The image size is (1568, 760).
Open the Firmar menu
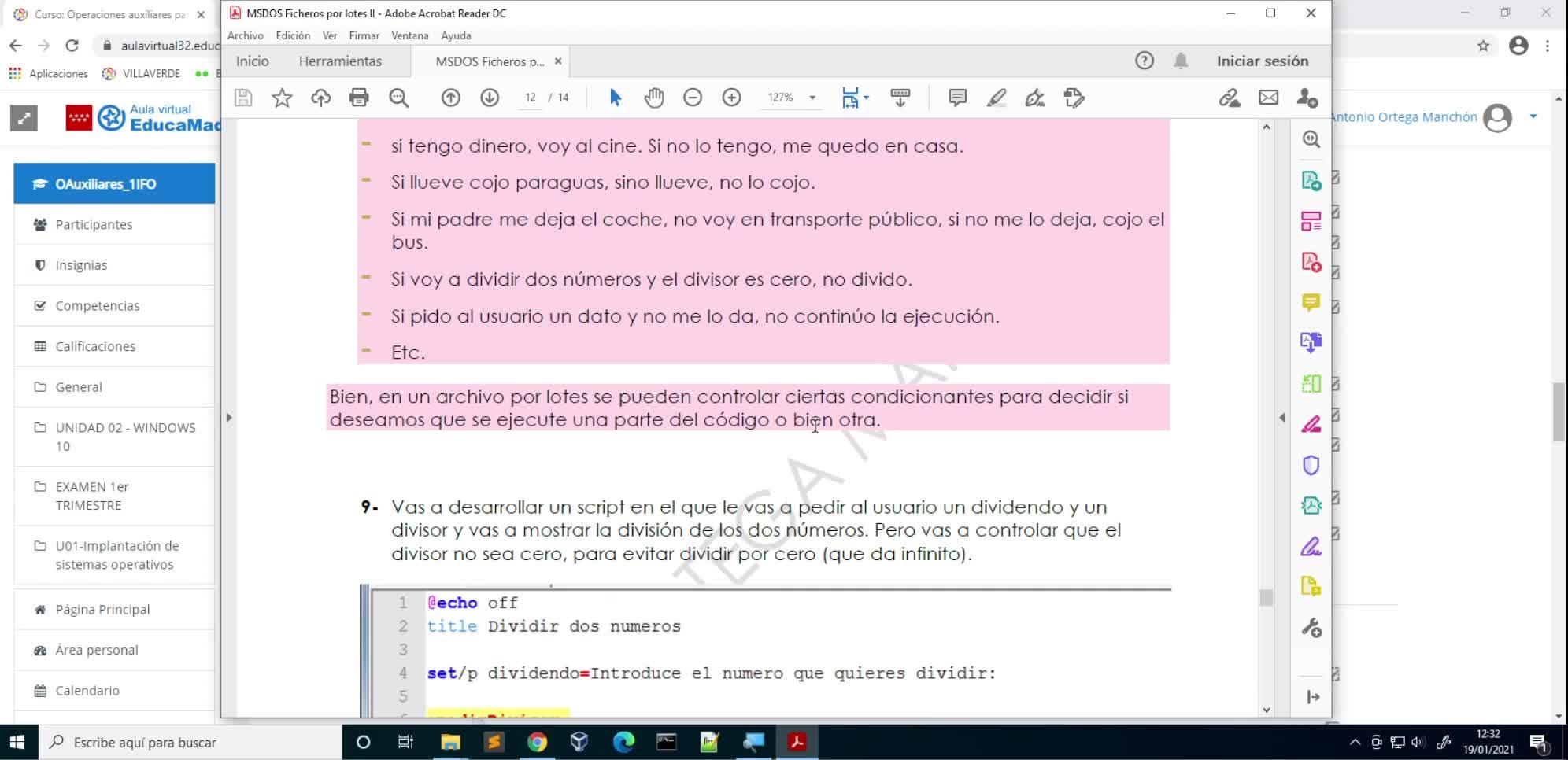pyautogui.click(x=364, y=35)
